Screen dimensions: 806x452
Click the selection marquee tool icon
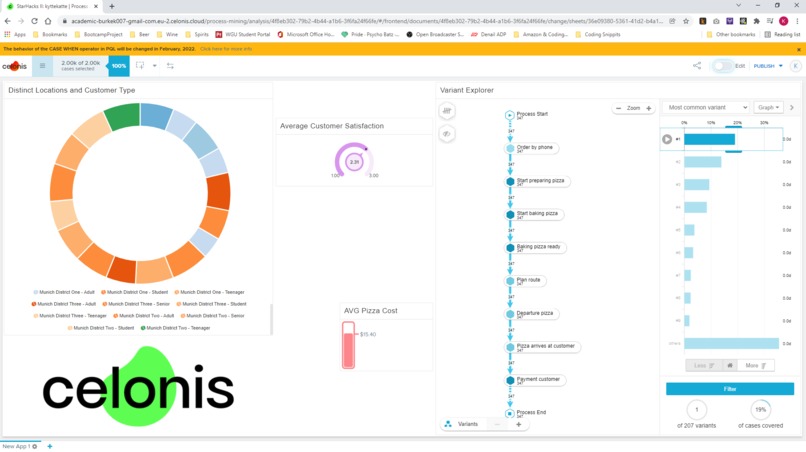tap(140, 66)
